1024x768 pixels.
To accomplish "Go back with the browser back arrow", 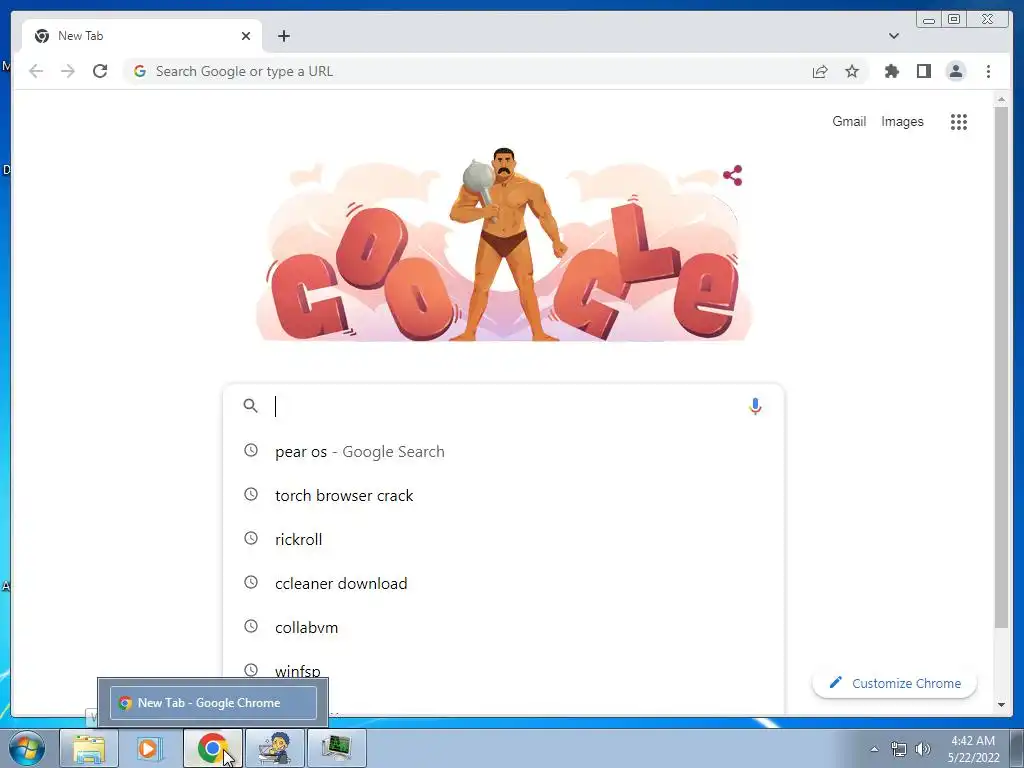I will click(36, 71).
